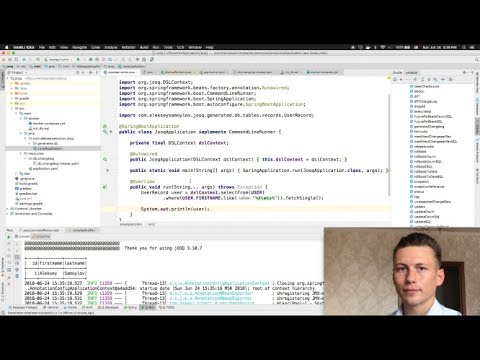Screen dimensions: 480x360
Task: Select the JooqApplication run tab
Action: tap(82, 230)
